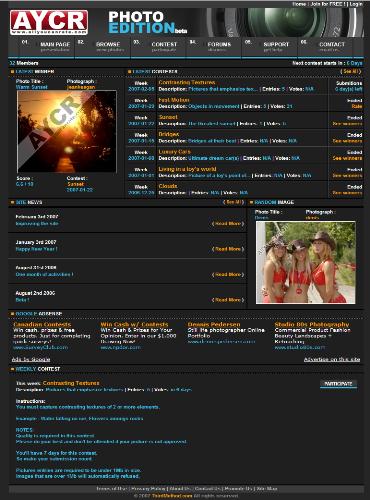Viewport: 370px width, 500px height.
Task: Open the Home link at top right
Action: pyautogui.click(x=299, y=4)
